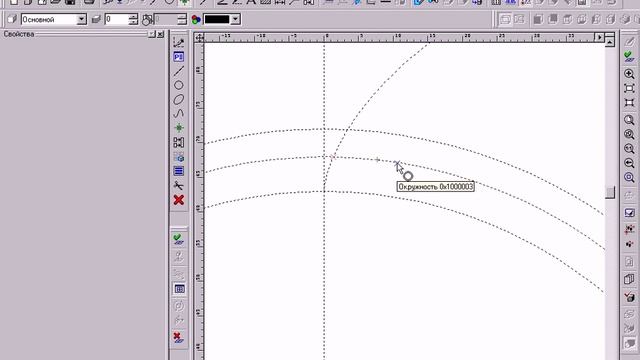640x360 pixels.
Task: Click the zoom-all bracket square icon
Action: click(x=629, y=102)
